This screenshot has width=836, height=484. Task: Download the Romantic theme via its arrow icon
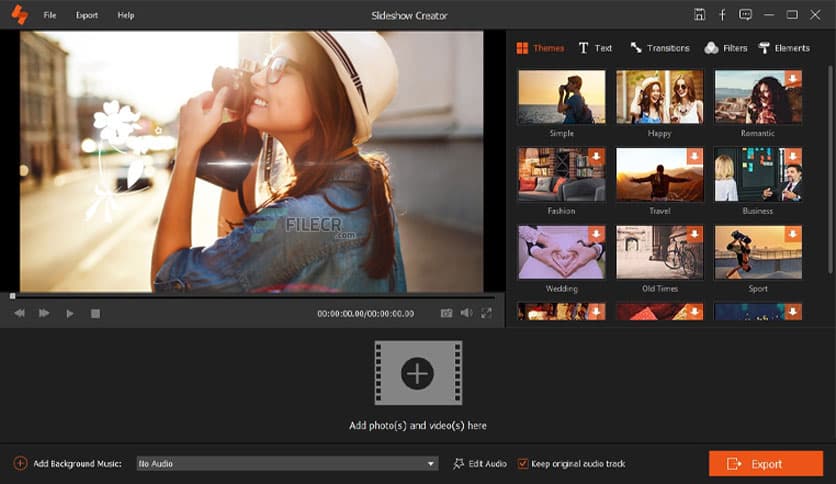click(793, 79)
